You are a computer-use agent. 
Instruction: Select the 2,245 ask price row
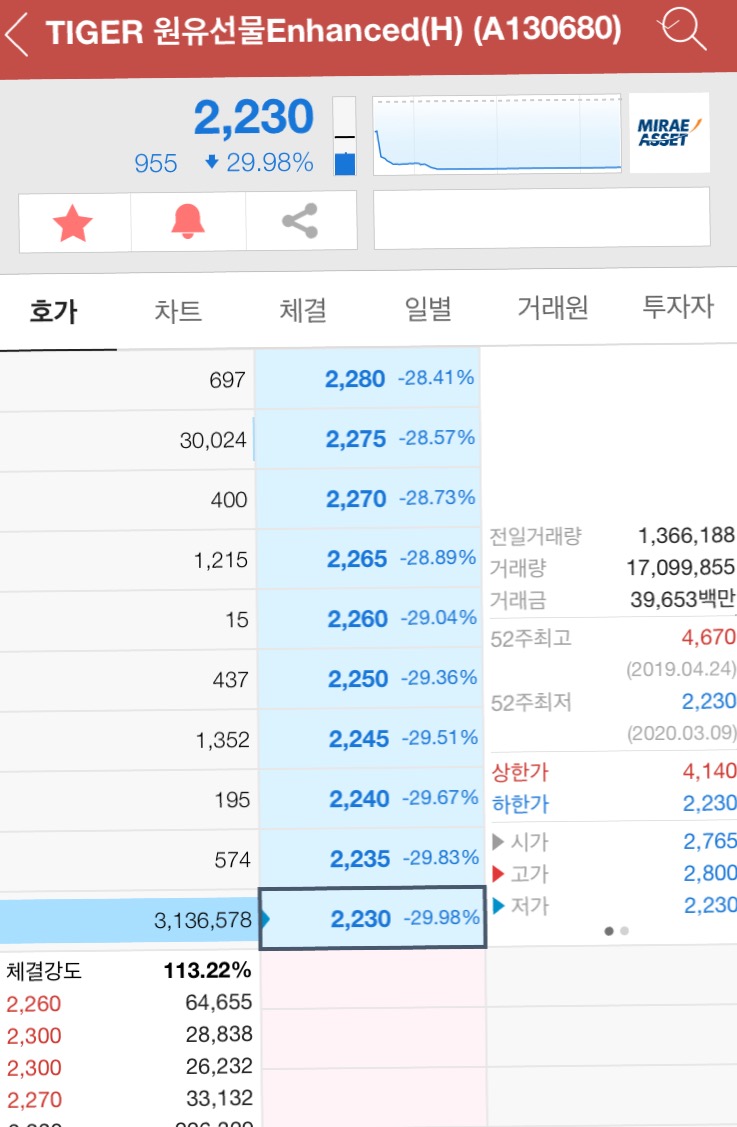370,739
